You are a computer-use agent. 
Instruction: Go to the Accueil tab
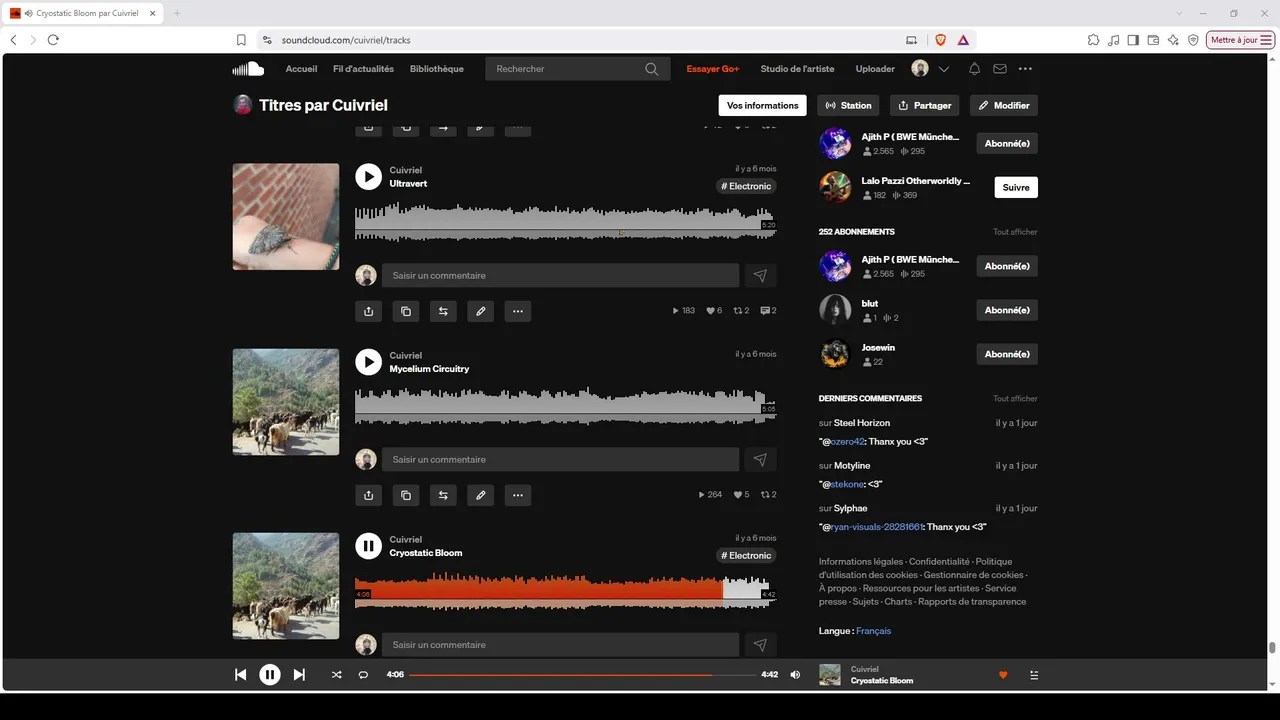301,69
